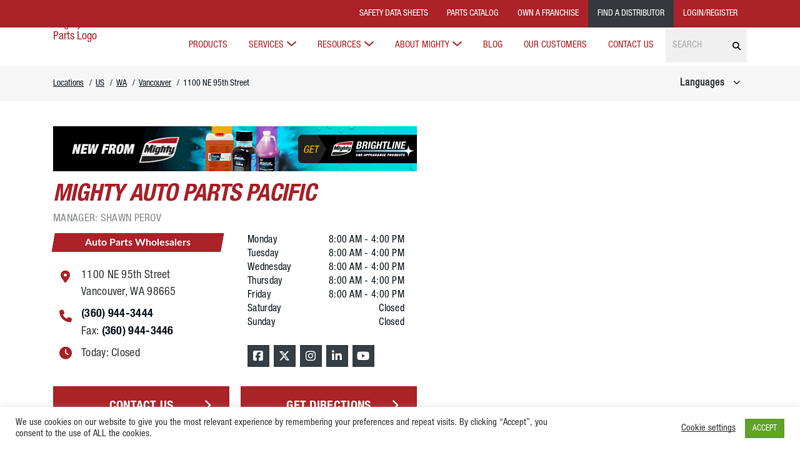
Task: Click the Vancouver breadcrumb link
Action: [155, 83]
